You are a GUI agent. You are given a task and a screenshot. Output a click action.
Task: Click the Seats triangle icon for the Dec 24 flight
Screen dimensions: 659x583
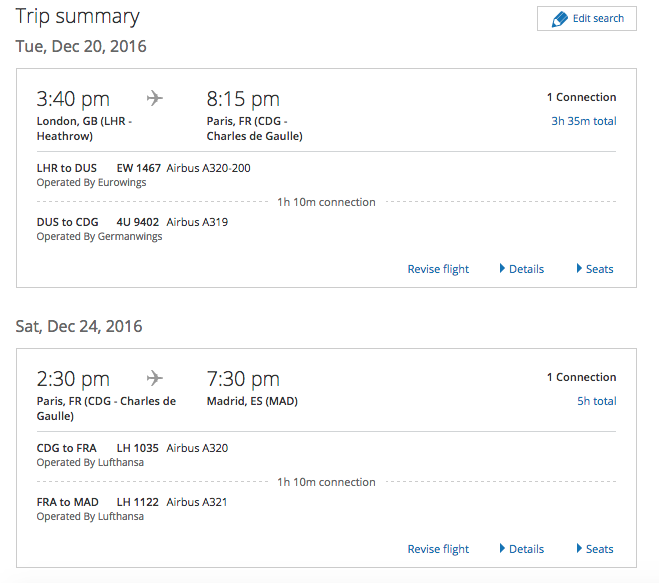(579, 548)
